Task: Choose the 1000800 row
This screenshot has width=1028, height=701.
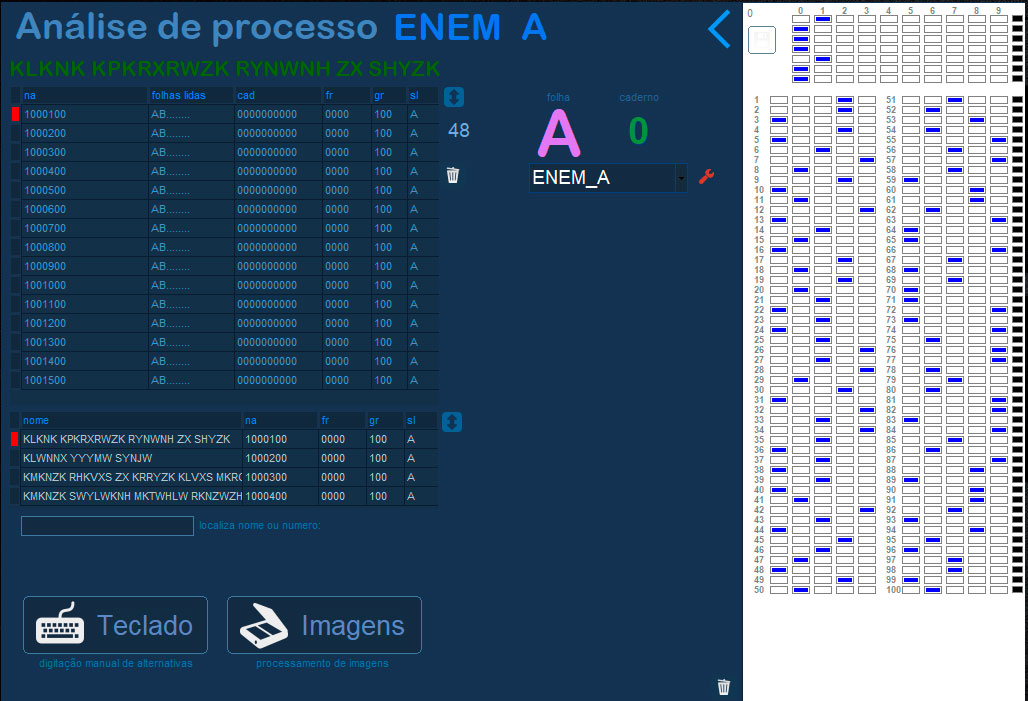Action: (225, 247)
